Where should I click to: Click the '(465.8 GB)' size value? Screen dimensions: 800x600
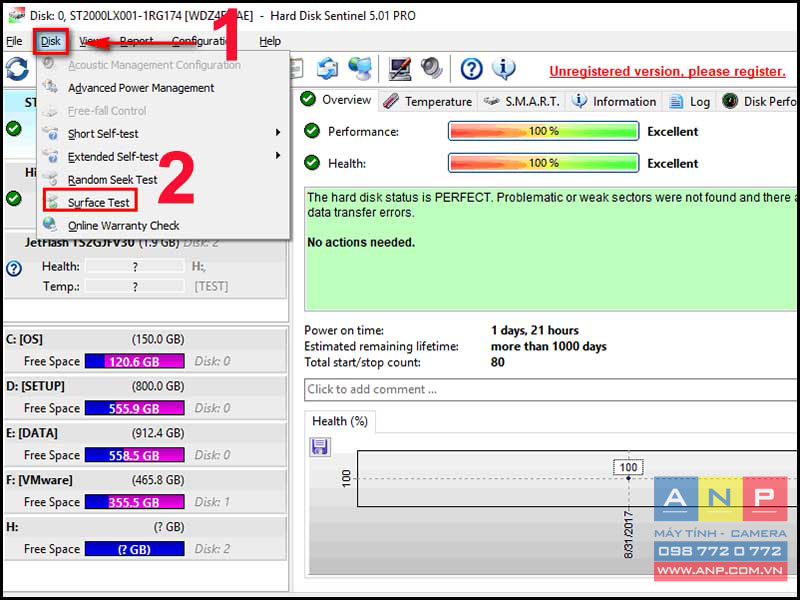pyautogui.click(x=158, y=480)
